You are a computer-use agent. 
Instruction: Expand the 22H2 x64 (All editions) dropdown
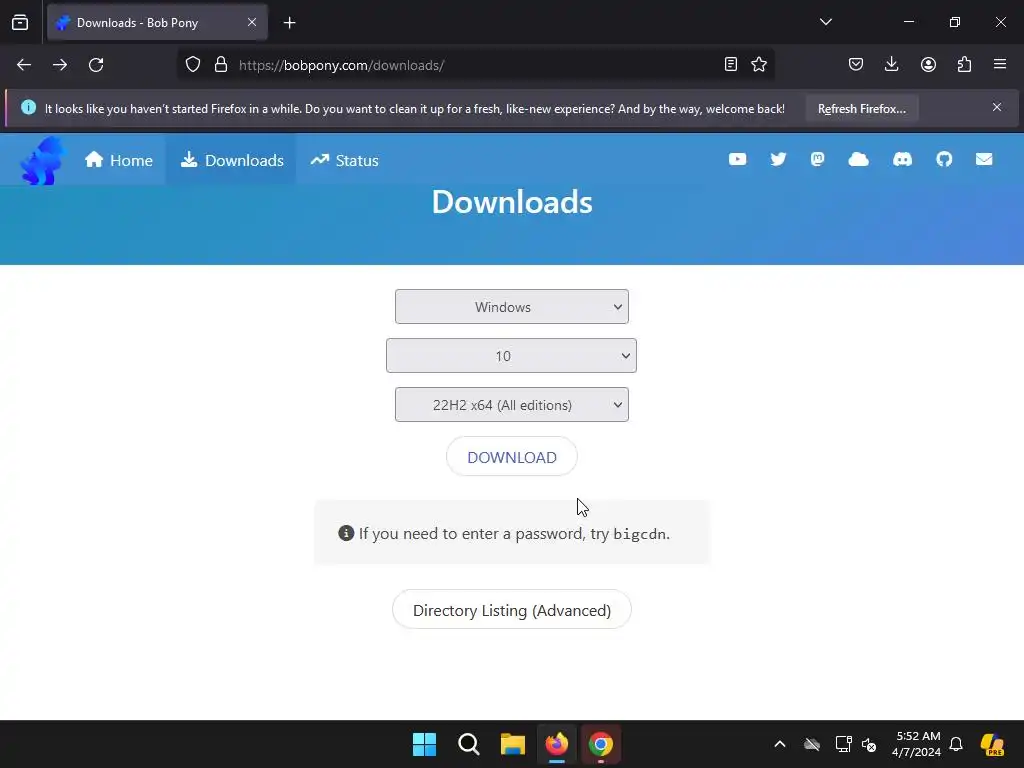511,404
